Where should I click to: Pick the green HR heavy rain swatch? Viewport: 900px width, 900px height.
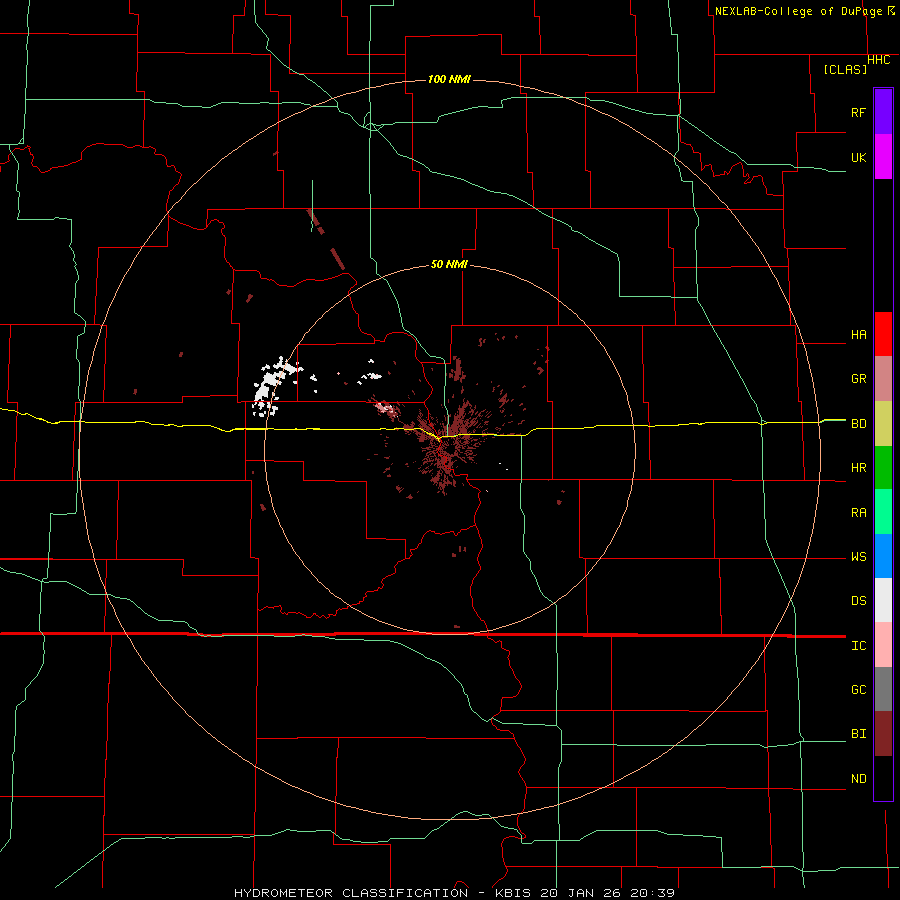(883, 468)
